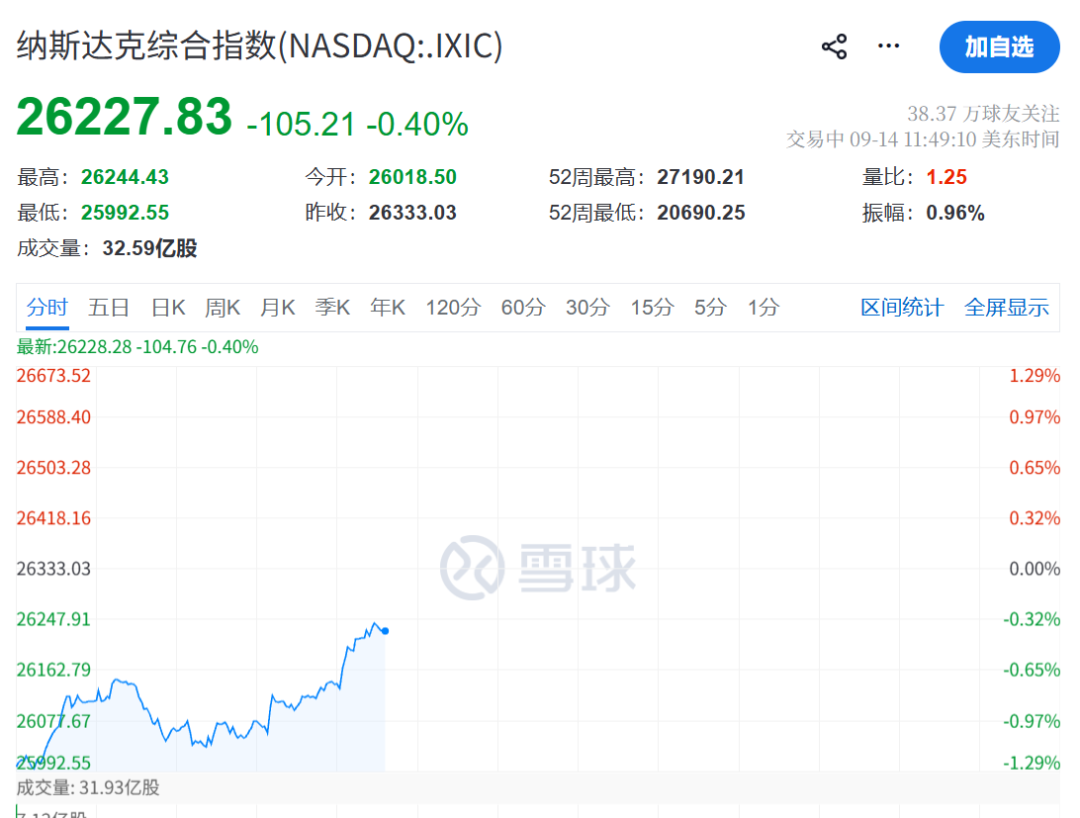Click the 最低 value 25992.55 in stats
The image size is (1080, 818).
[125, 212]
